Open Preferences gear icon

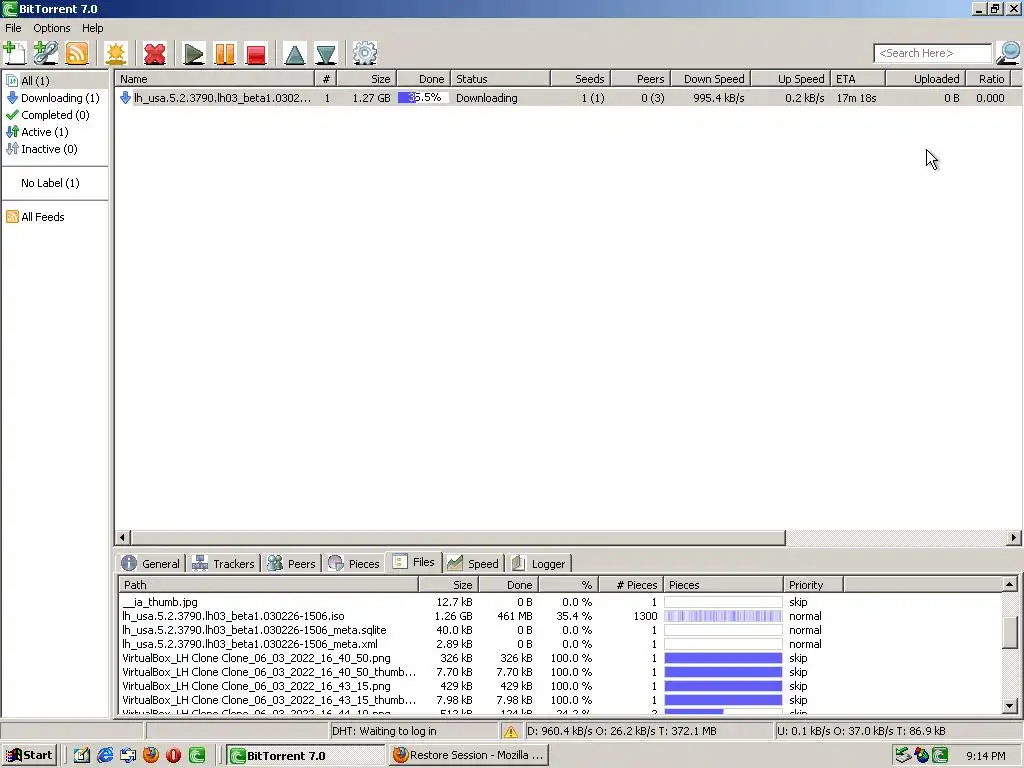364,53
